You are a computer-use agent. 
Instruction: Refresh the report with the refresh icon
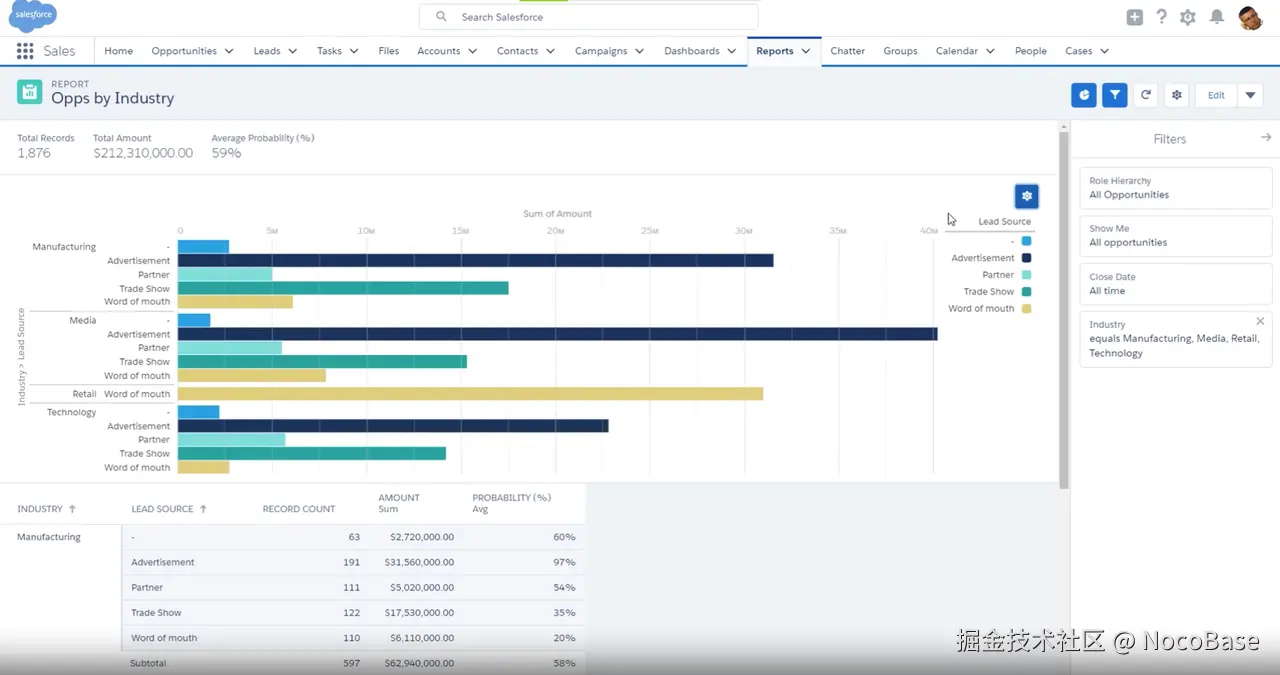(x=1145, y=94)
